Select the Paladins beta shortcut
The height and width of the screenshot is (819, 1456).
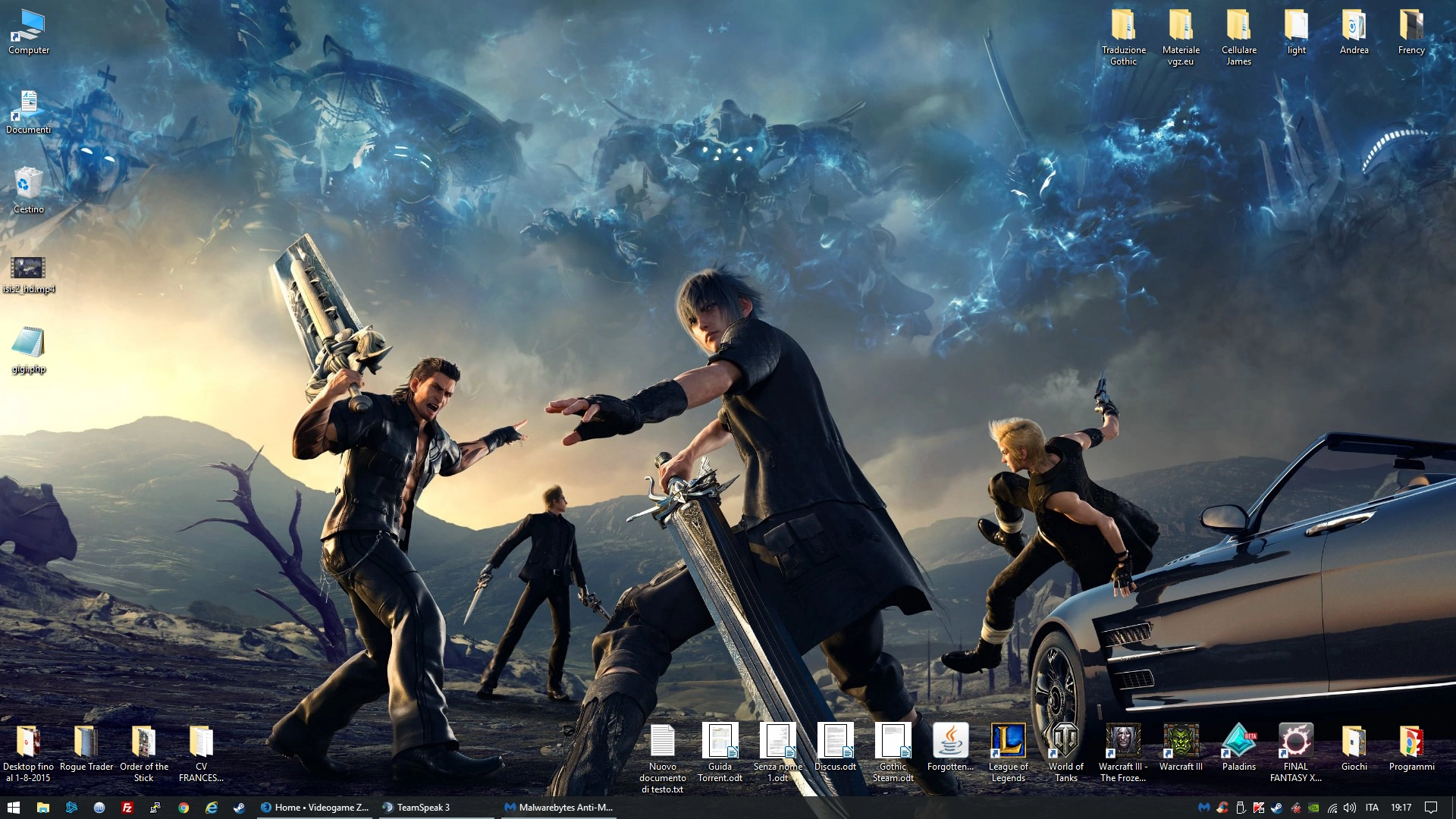click(x=1239, y=748)
